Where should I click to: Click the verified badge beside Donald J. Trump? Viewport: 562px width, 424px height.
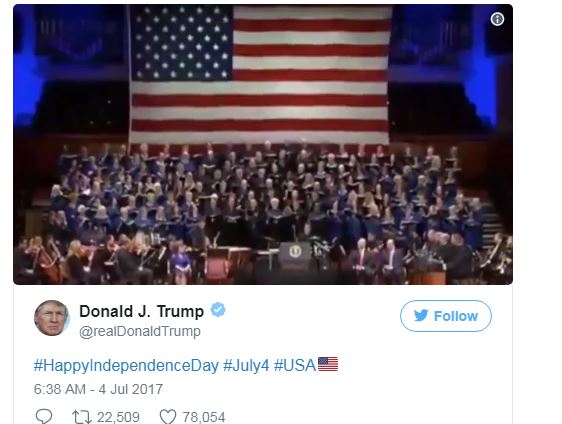point(218,310)
